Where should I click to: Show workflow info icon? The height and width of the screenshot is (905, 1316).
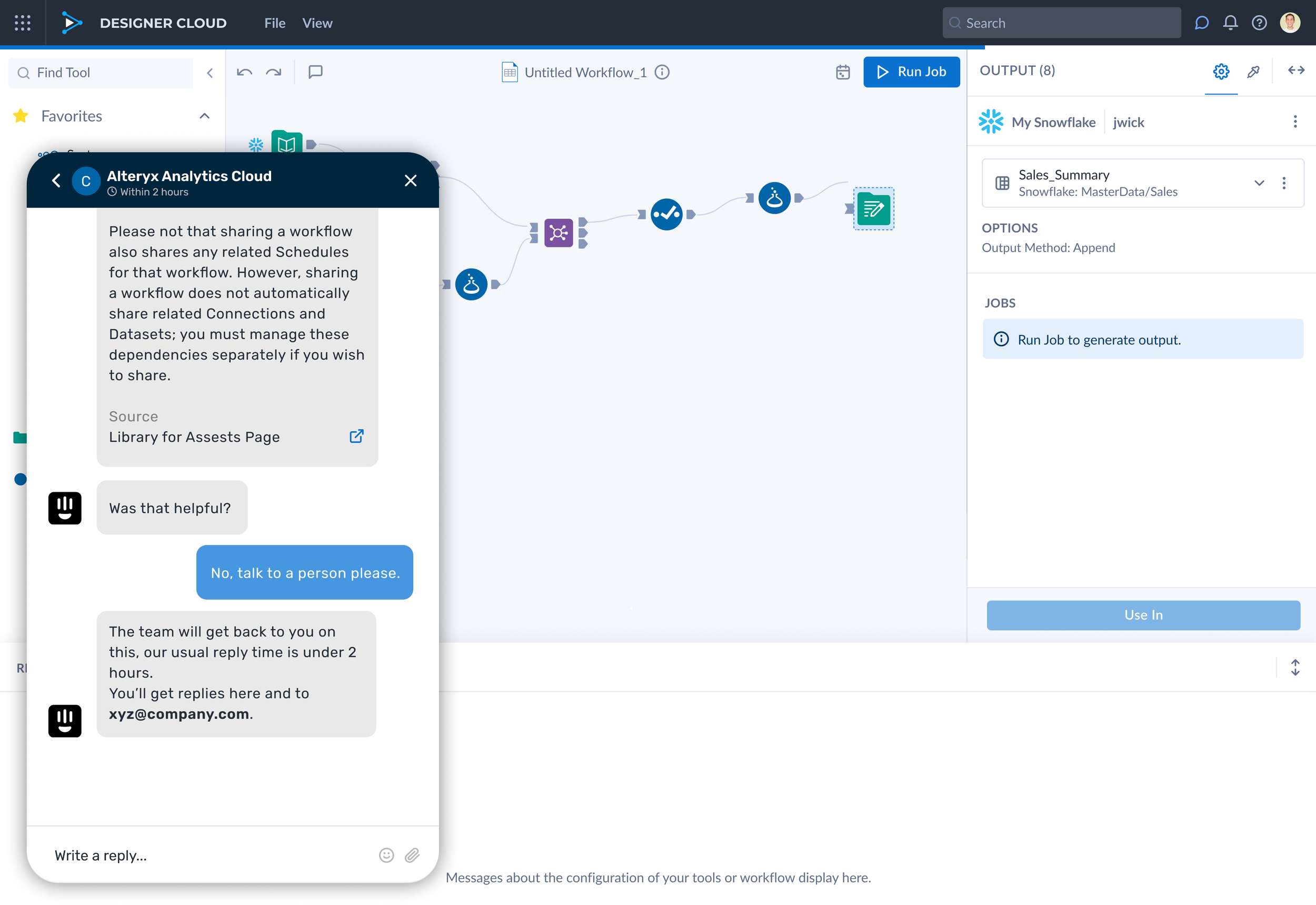coord(662,72)
